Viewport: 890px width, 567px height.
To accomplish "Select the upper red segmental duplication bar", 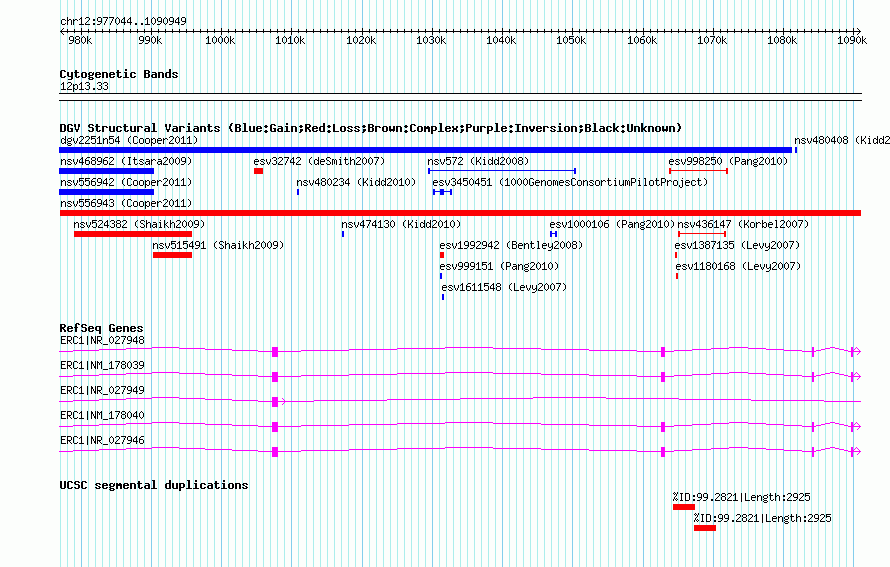I will click(x=684, y=507).
